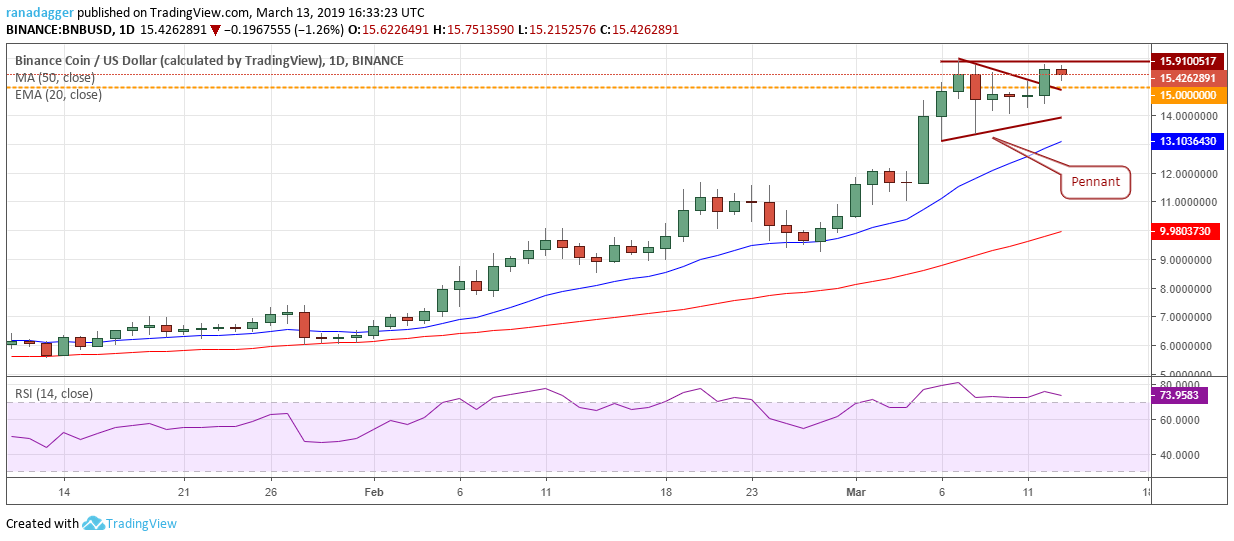Click the 26 date axis label

click(270, 492)
